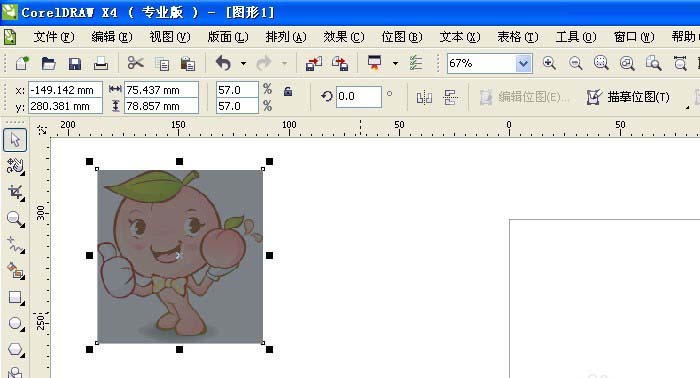
Task: Select the Smart fill tool
Action: tap(15, 271)
